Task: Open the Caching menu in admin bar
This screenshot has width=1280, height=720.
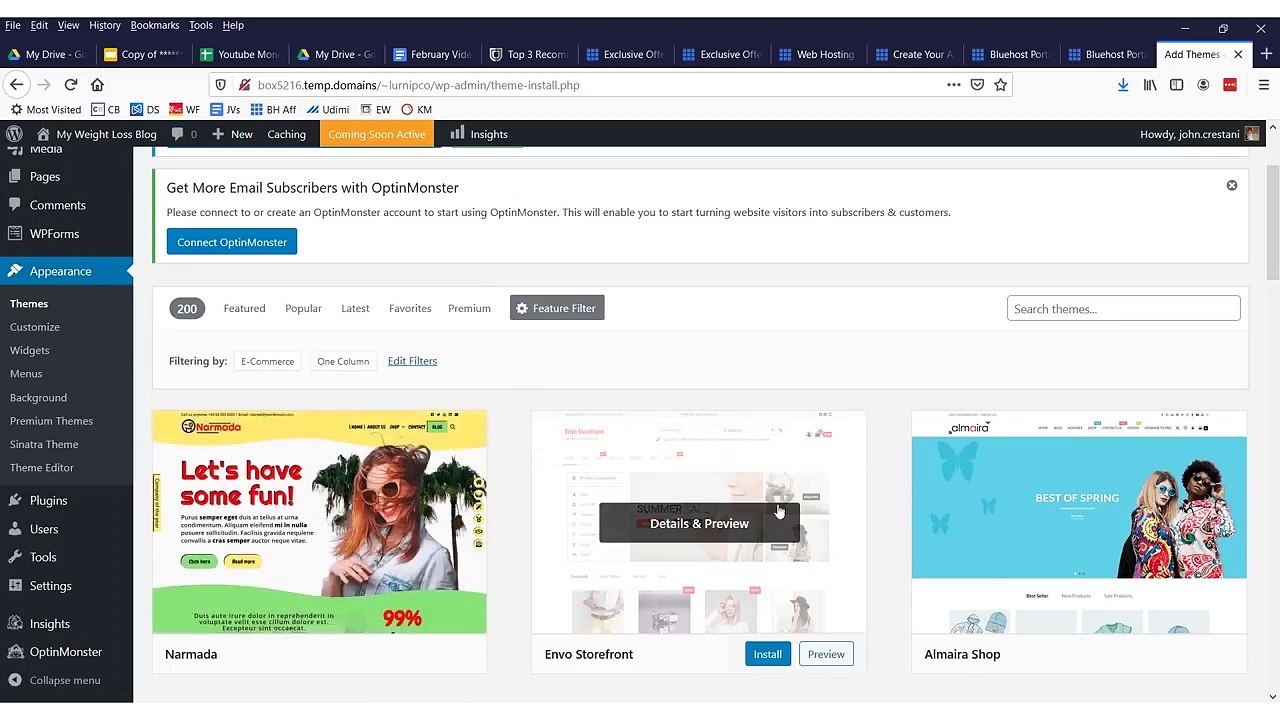Action: point(286,134)
